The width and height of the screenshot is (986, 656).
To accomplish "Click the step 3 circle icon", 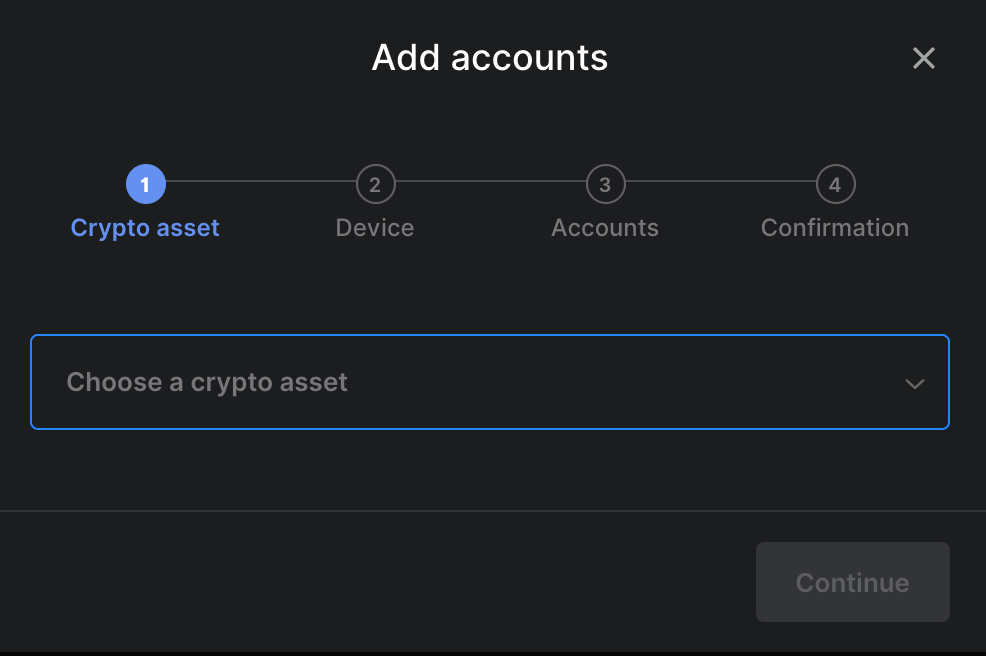I will pos(605,184).
